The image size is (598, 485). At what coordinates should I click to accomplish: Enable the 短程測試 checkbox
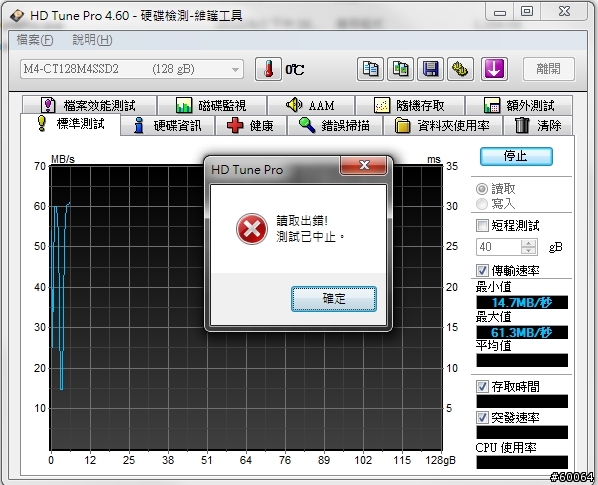pyautogui.click(x=482, y=226)
